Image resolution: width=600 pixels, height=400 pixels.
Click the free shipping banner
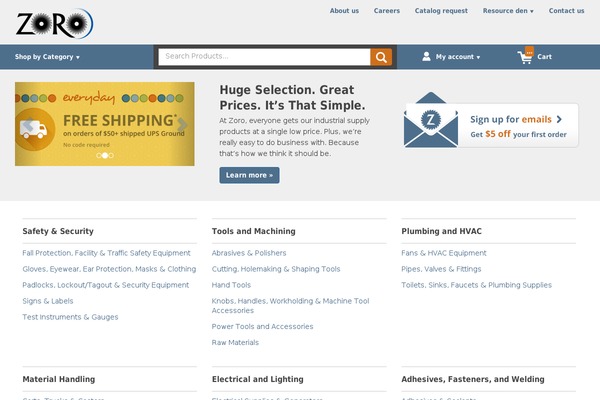coord(104,124)
